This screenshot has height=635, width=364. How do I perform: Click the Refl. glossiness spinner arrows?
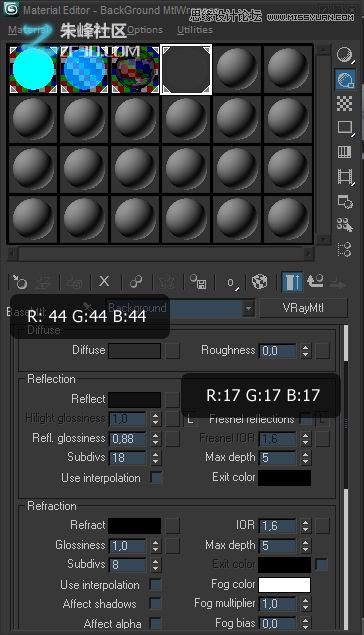(x=155, y=439)
